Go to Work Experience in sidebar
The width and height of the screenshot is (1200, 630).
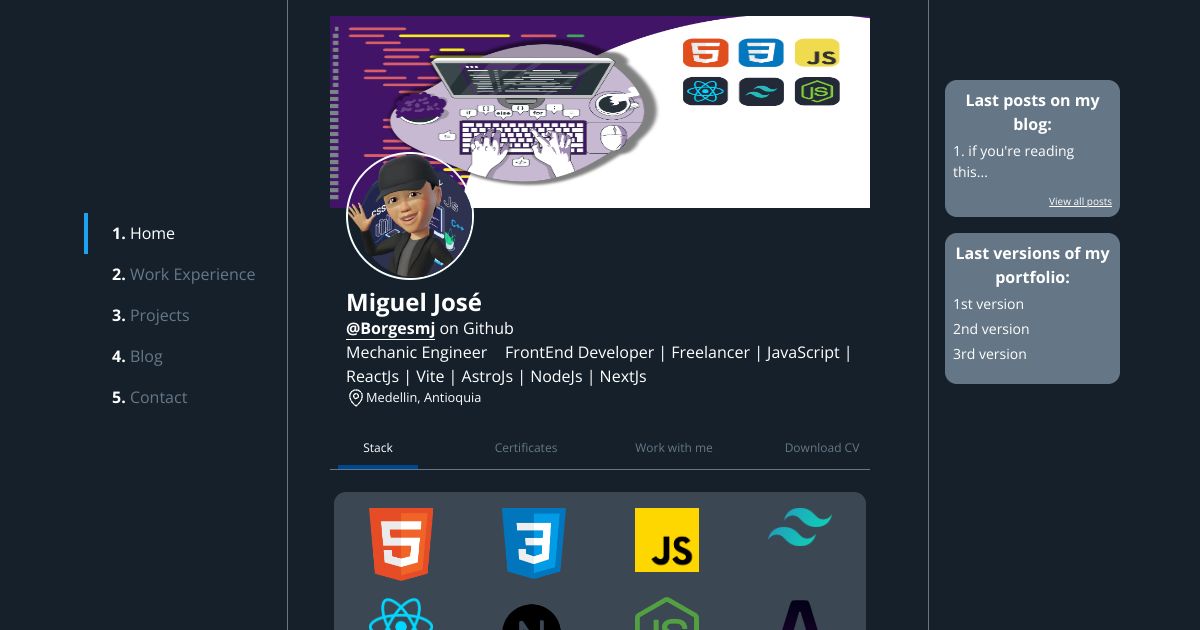pos(183,274)
